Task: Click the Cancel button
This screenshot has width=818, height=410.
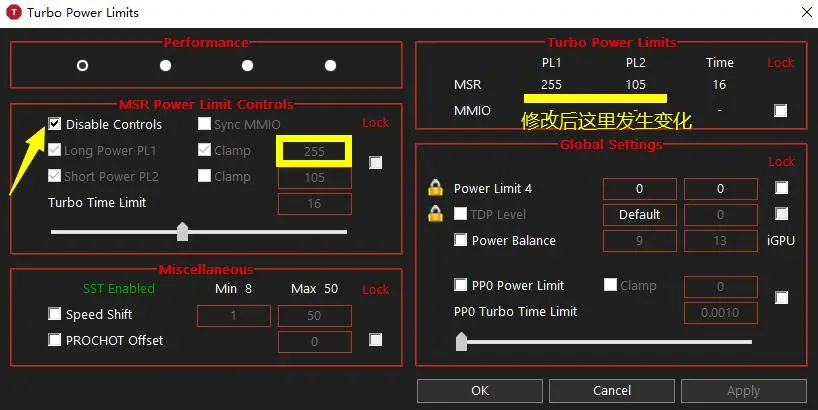Action: [612, 390]
